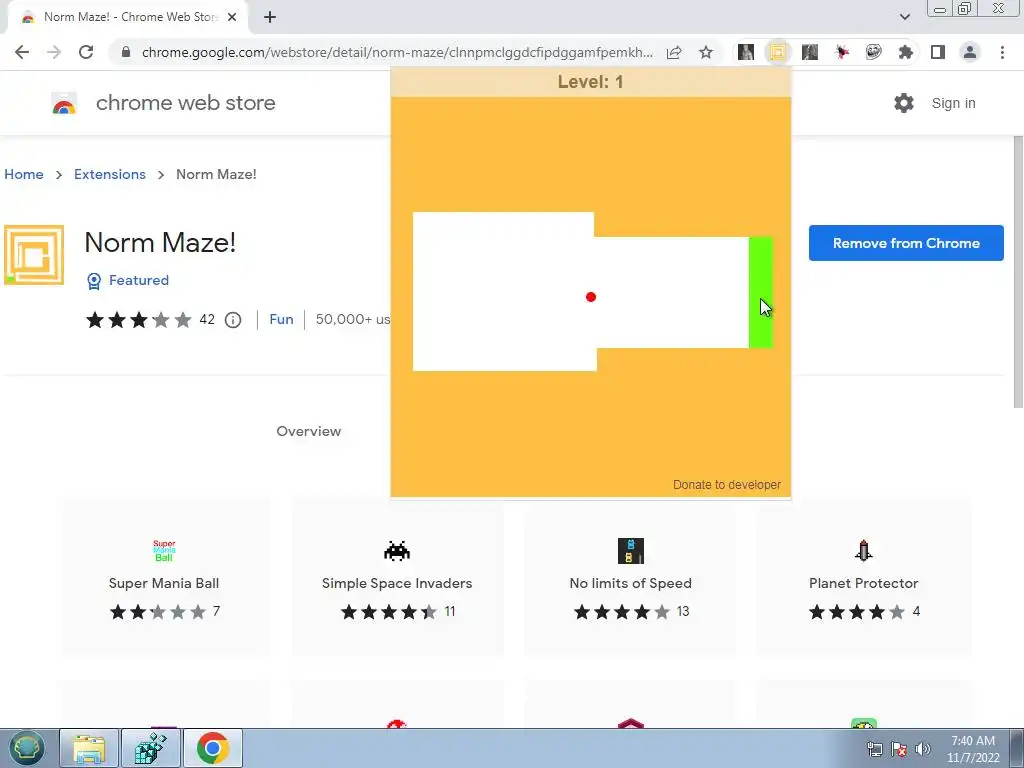Click the Action Center flag tray icon

coord(899,749)
